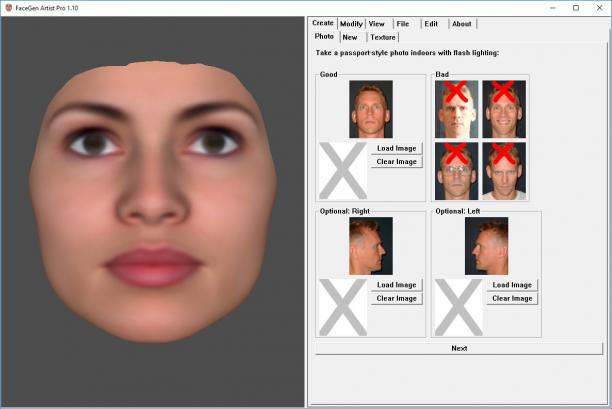Minimize the FaceGen Artist Pro window
The height and width of the screenshot is (409, 612).
pos(553,8)
